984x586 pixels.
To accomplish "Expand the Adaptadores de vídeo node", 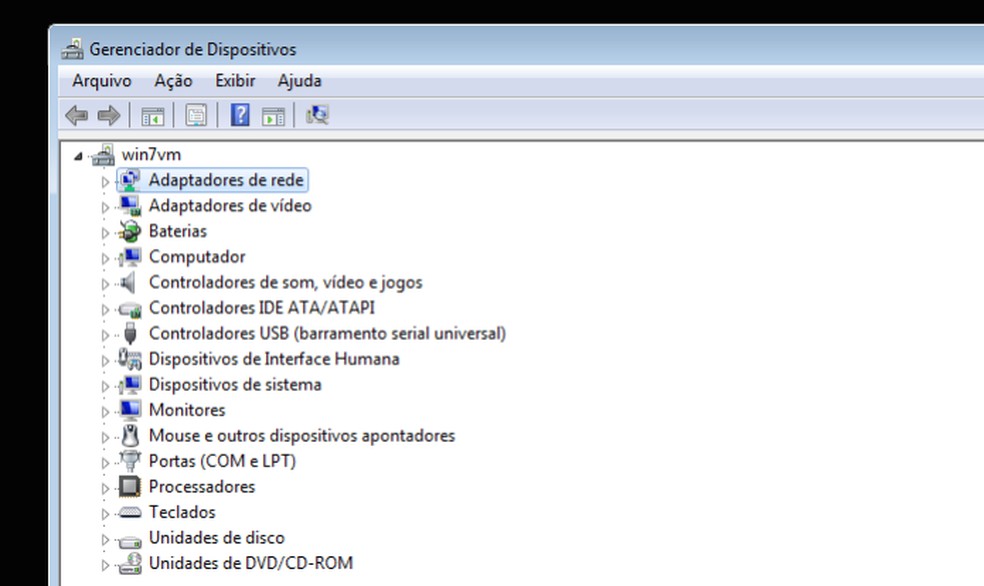I will (105, 207).
